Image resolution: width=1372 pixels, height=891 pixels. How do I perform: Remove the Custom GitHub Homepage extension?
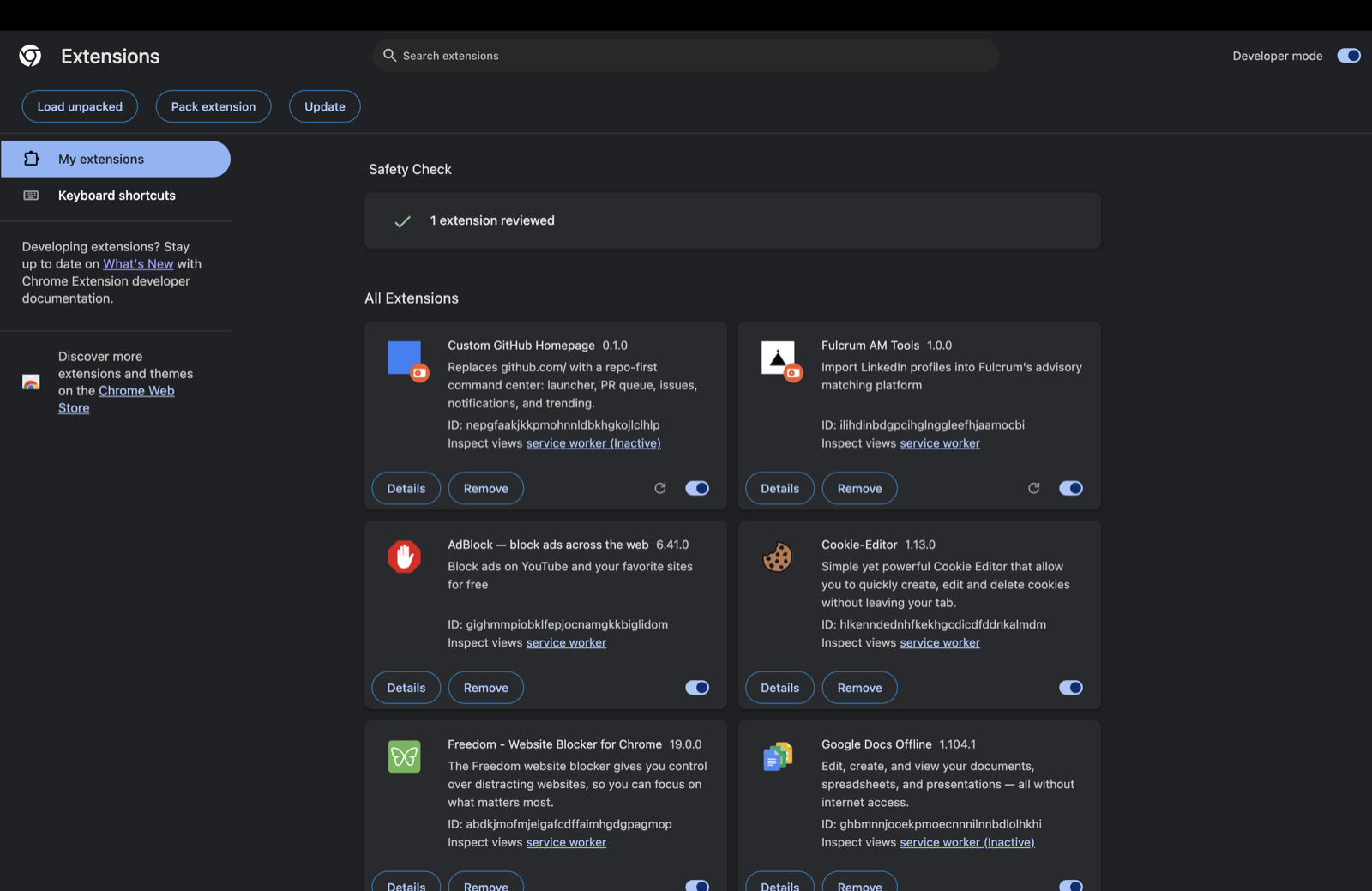(486, 488)
